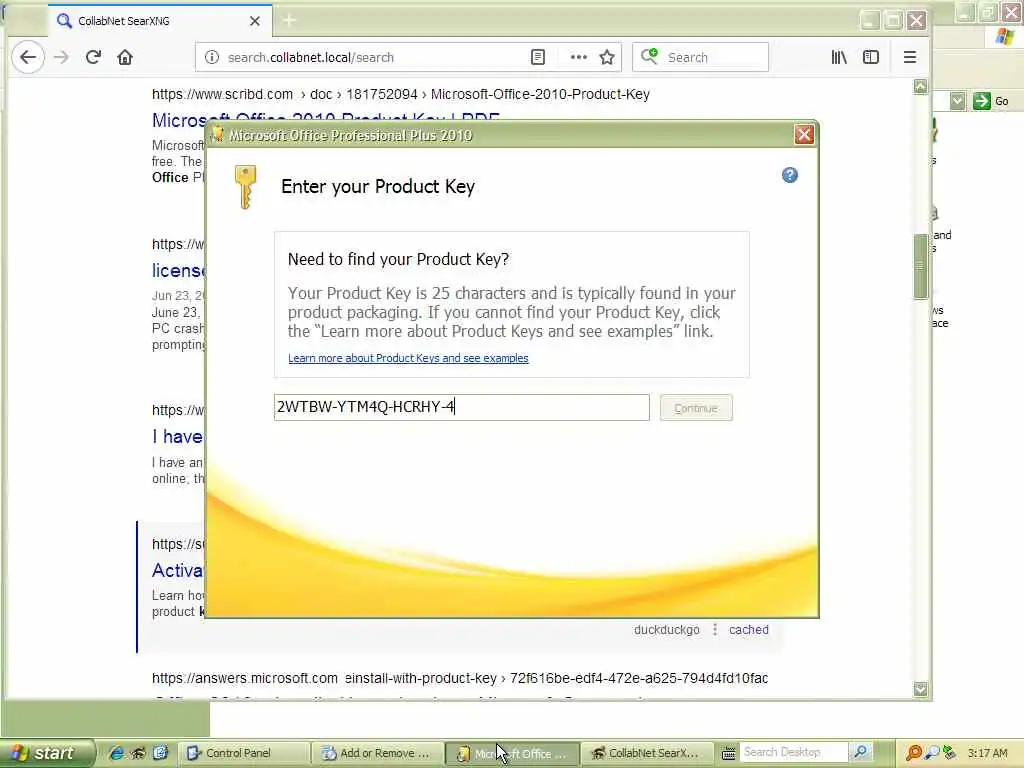The height and width of the screenshot is (768, 1024).
Task: Open the help icon in the Office dialog
Action: (x=790, y=175)
